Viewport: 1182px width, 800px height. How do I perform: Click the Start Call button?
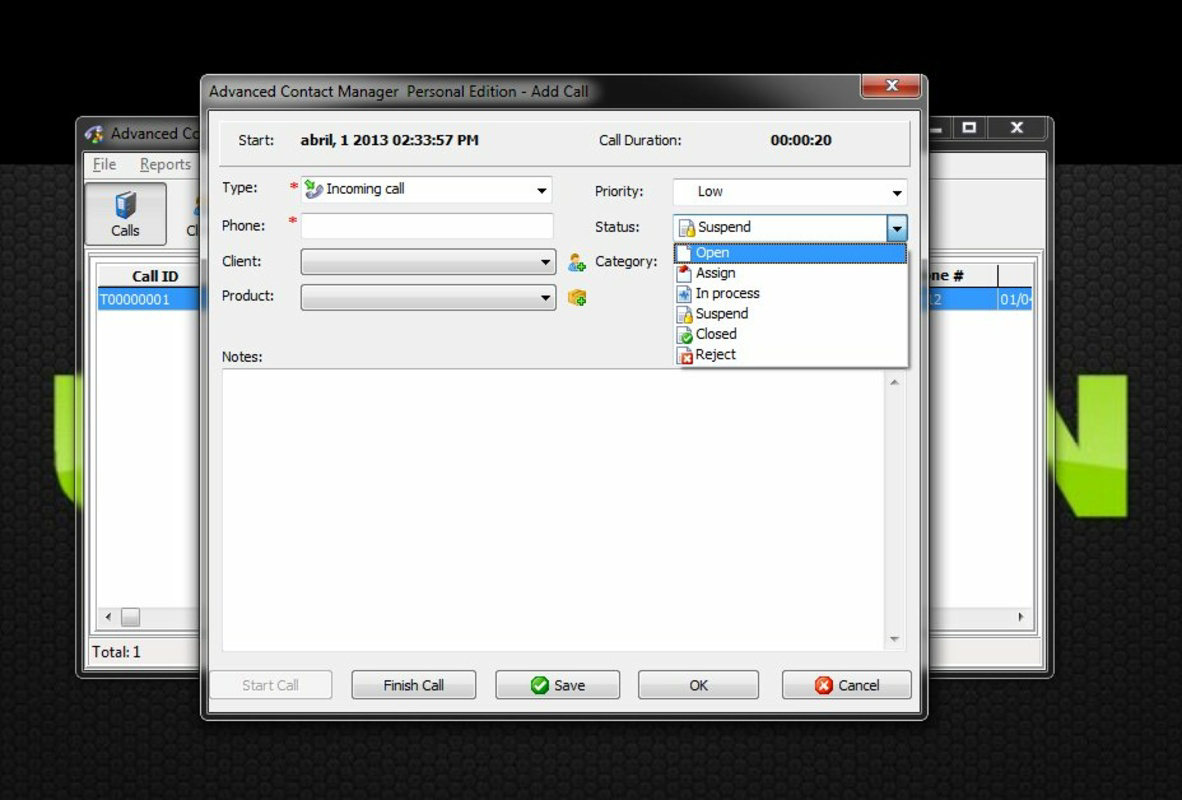(271, 685)
